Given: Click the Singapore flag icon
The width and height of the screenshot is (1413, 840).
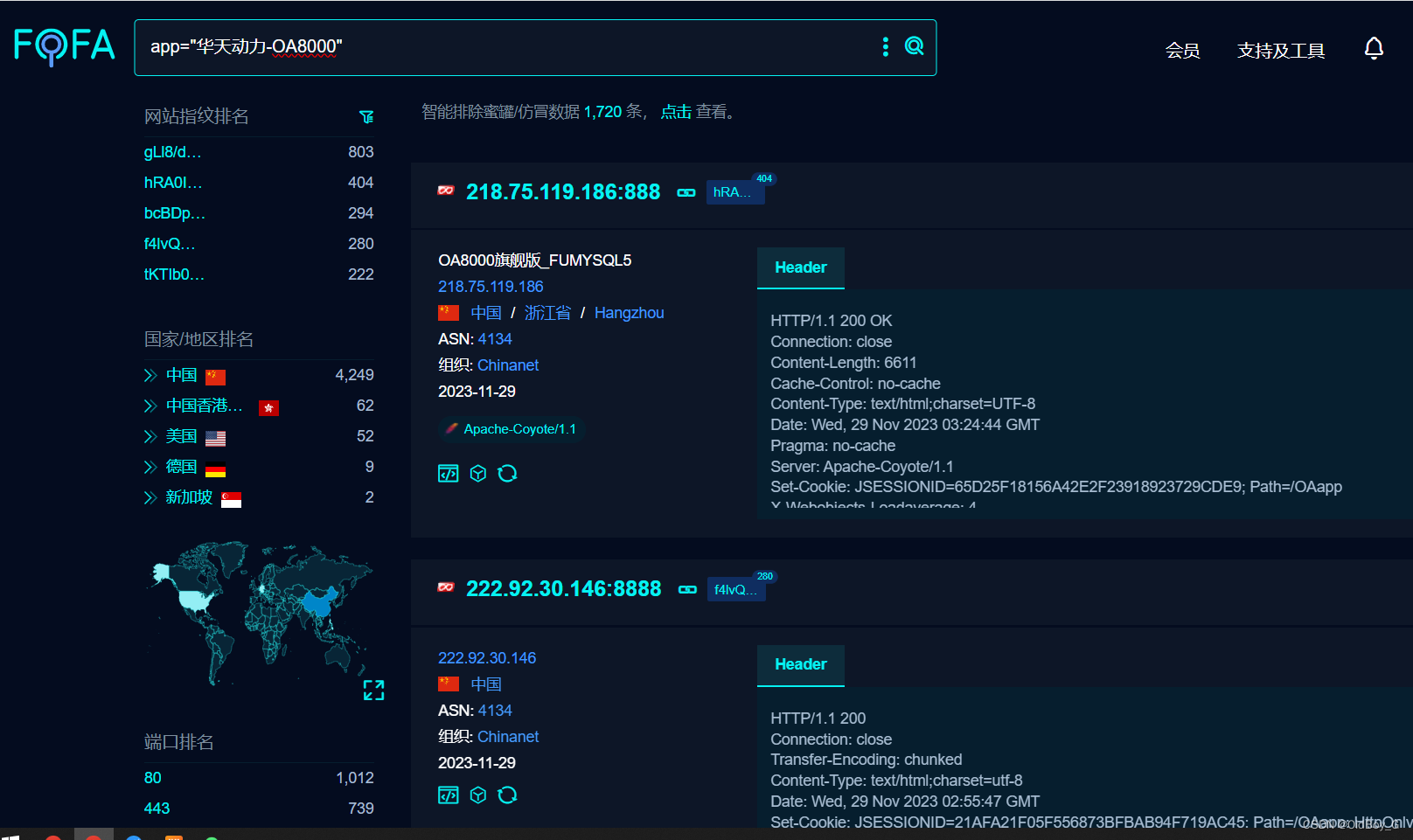Looking at the screenshot, I should tap(231, 499).
